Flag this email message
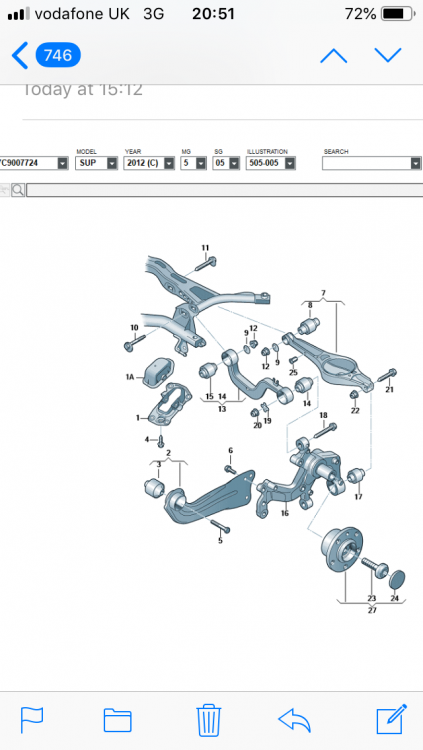The width and height of the screenshot is (423, 750). (x=32, y=720)
